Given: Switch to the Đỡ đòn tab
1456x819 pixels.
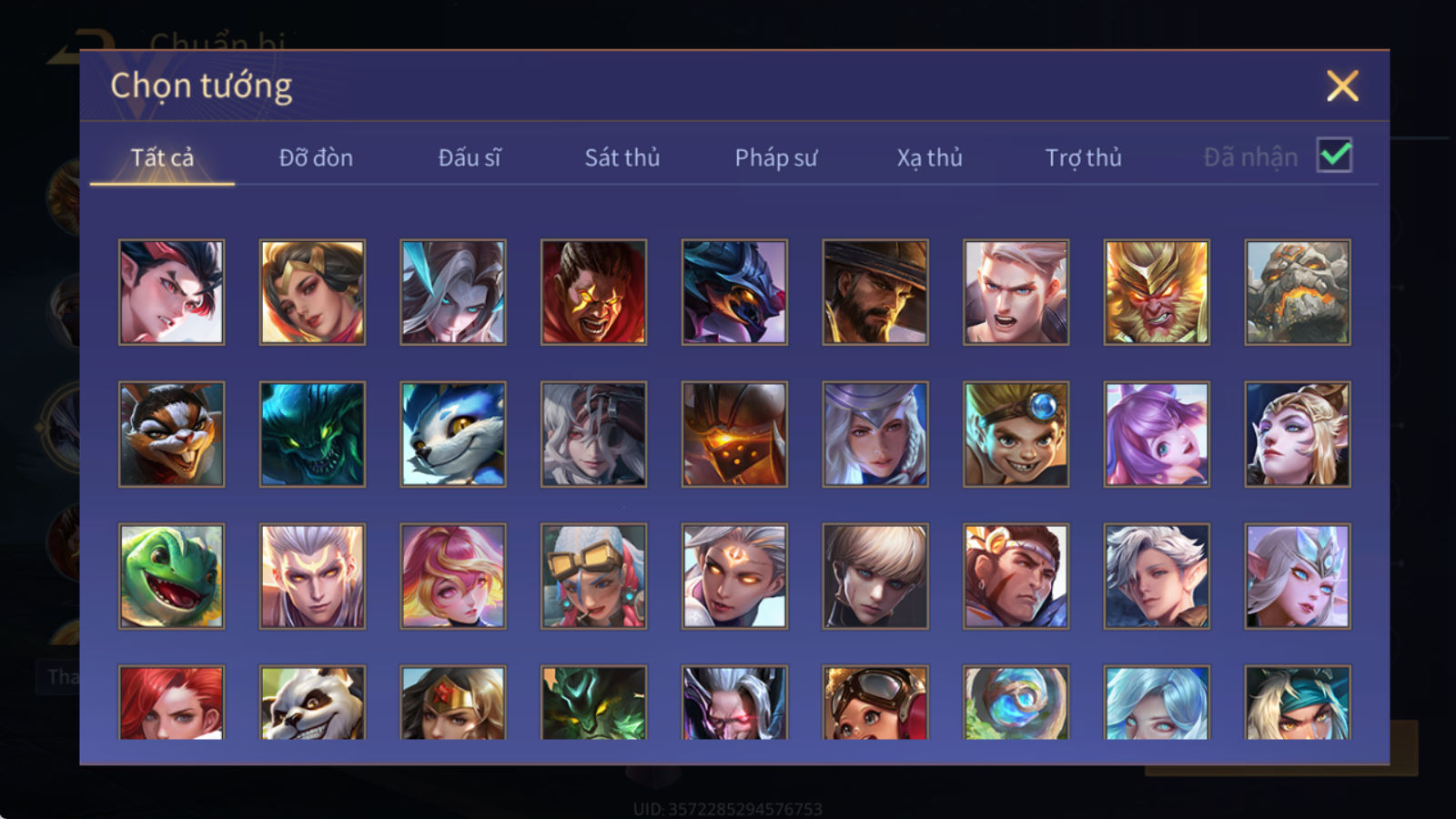Looking at the screenshot, I should point(316,157).
